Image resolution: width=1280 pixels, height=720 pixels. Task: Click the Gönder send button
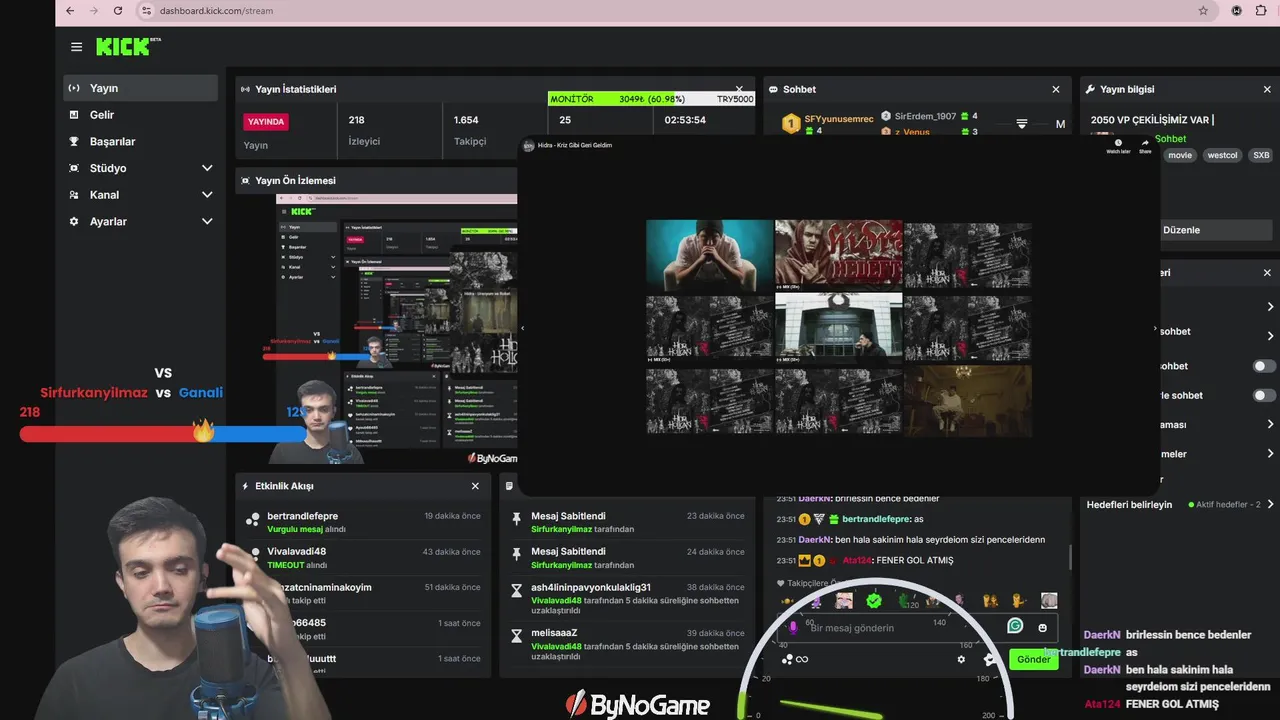pyautogui.click(x=1034, y=659)
